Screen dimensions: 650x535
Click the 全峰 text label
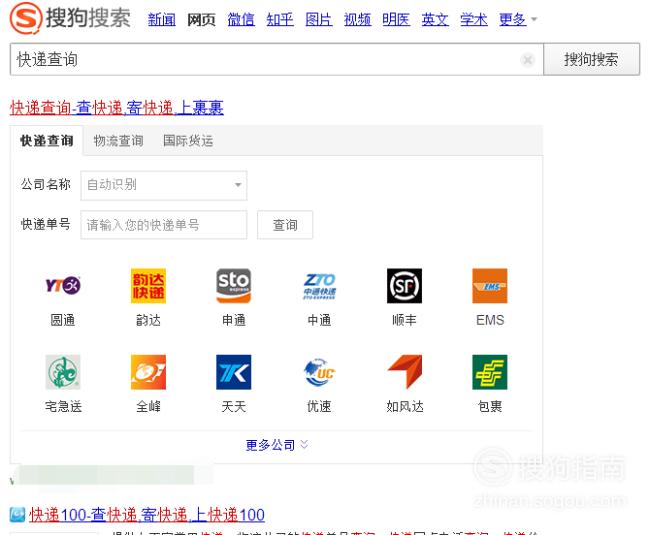(x=148, y=407)
